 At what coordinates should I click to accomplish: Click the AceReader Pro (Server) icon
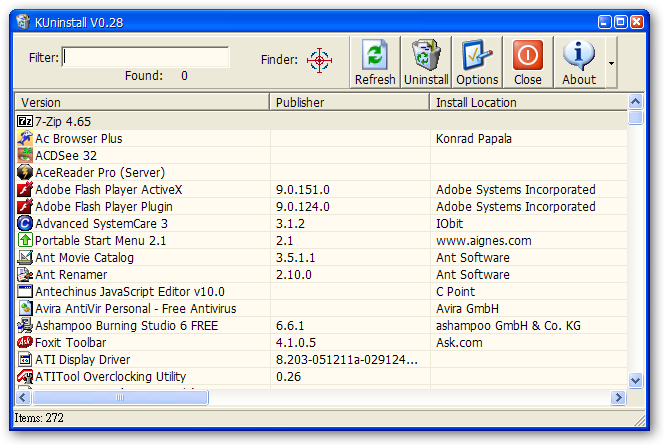point(25,172)
